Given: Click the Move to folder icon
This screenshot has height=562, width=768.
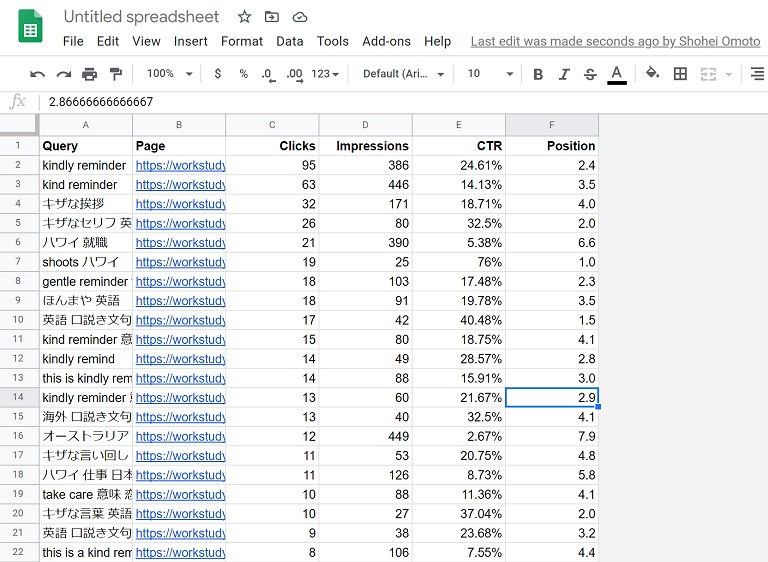Looking at the screenshot, I should (x=272, y=17).
